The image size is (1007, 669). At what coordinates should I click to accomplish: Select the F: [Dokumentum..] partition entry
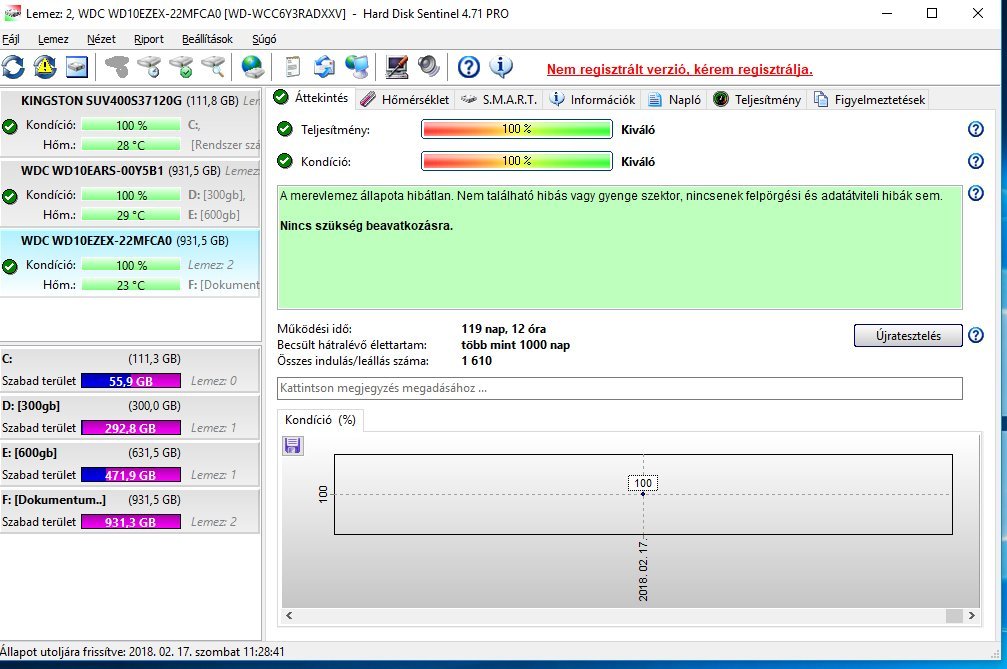[x=130, y=510]
